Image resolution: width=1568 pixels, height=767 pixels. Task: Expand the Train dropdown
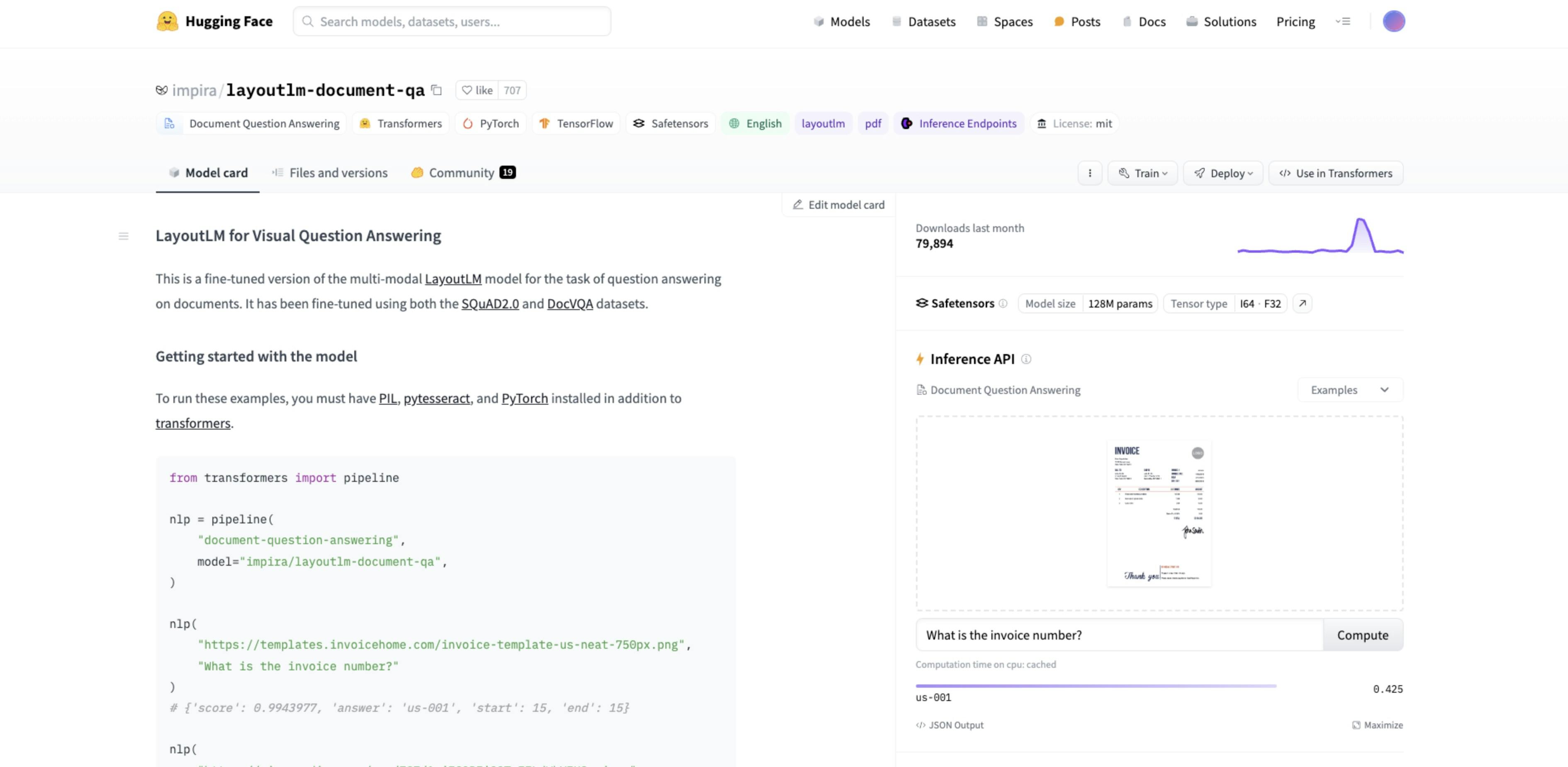tap(1142, 173)
